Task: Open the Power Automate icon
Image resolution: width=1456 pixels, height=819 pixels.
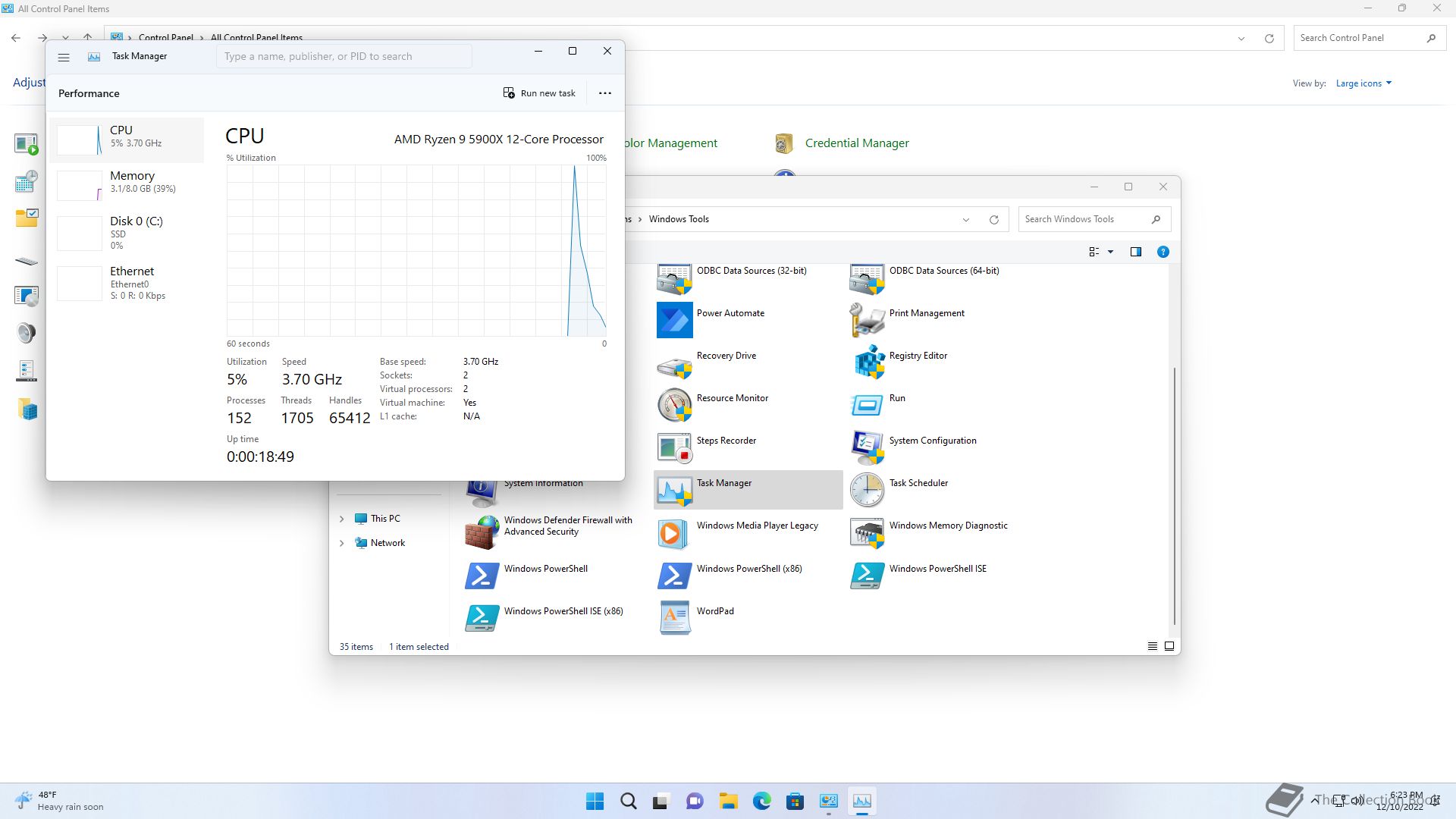Action: [x=674, y=320]
